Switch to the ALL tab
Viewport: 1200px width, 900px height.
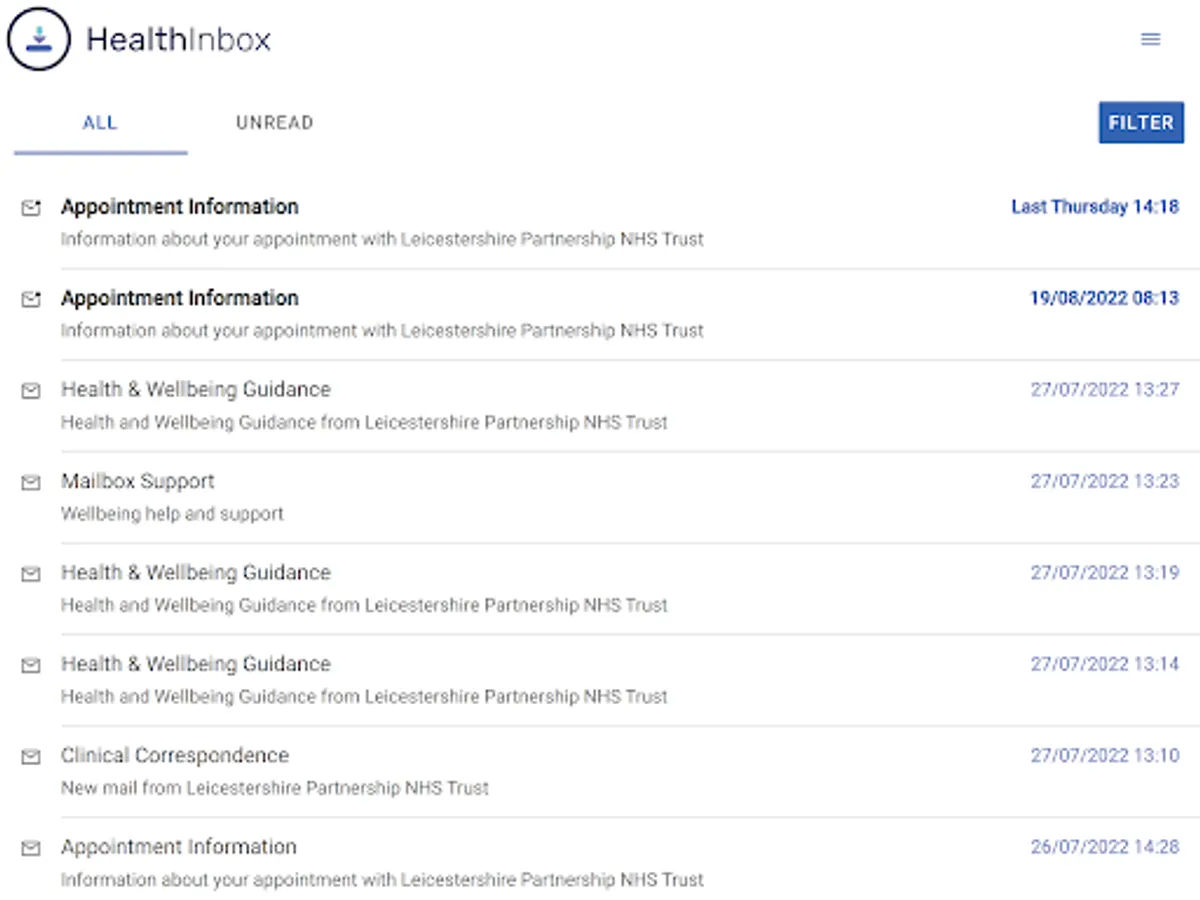point(100,123)
